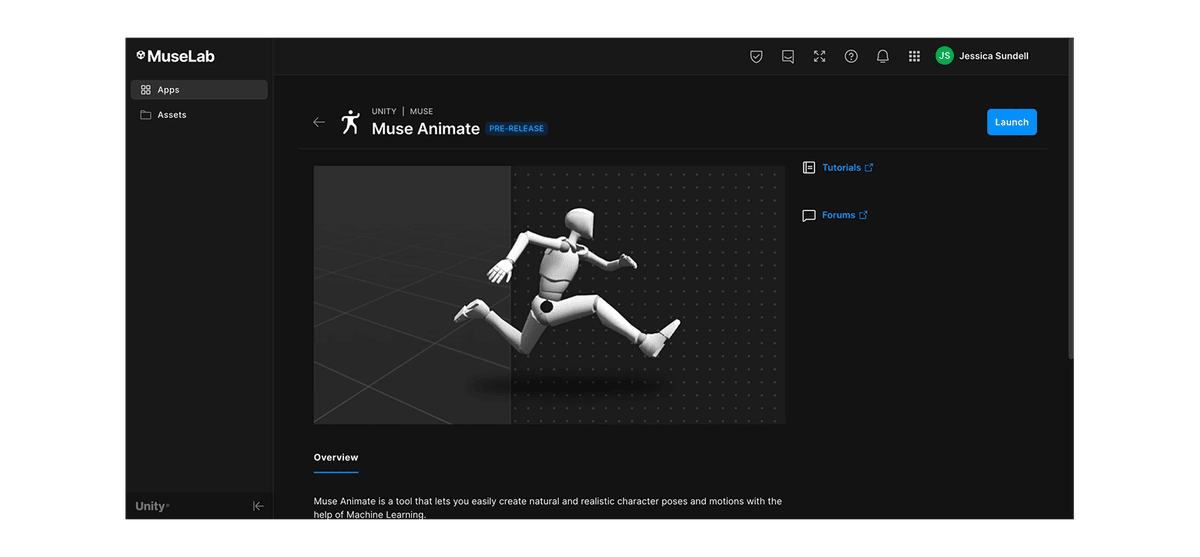1200x557 pixels.
Task: Click the book icon beside Tutorials
Action: [809, 167]
